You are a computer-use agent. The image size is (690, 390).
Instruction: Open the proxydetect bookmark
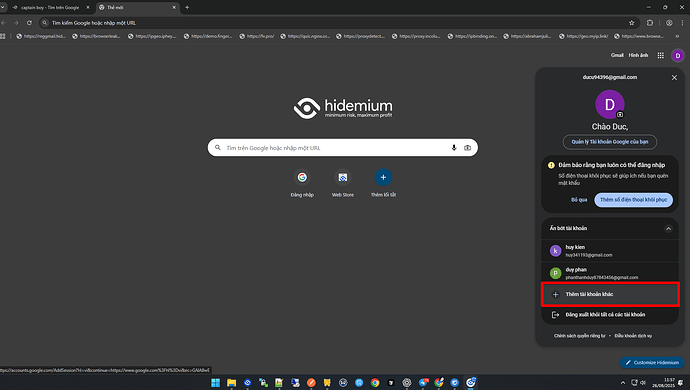pyautogui.click(x=361, y=36)
